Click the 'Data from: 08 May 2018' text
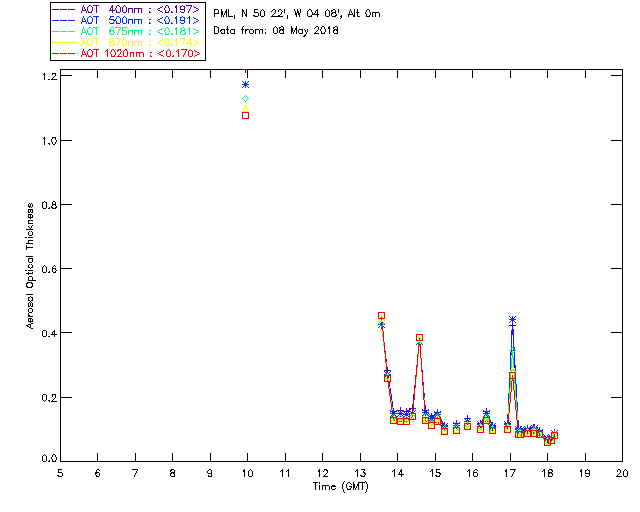Image resolution: width=640 pixels, height=512 pixels. [x=276, y=30]
